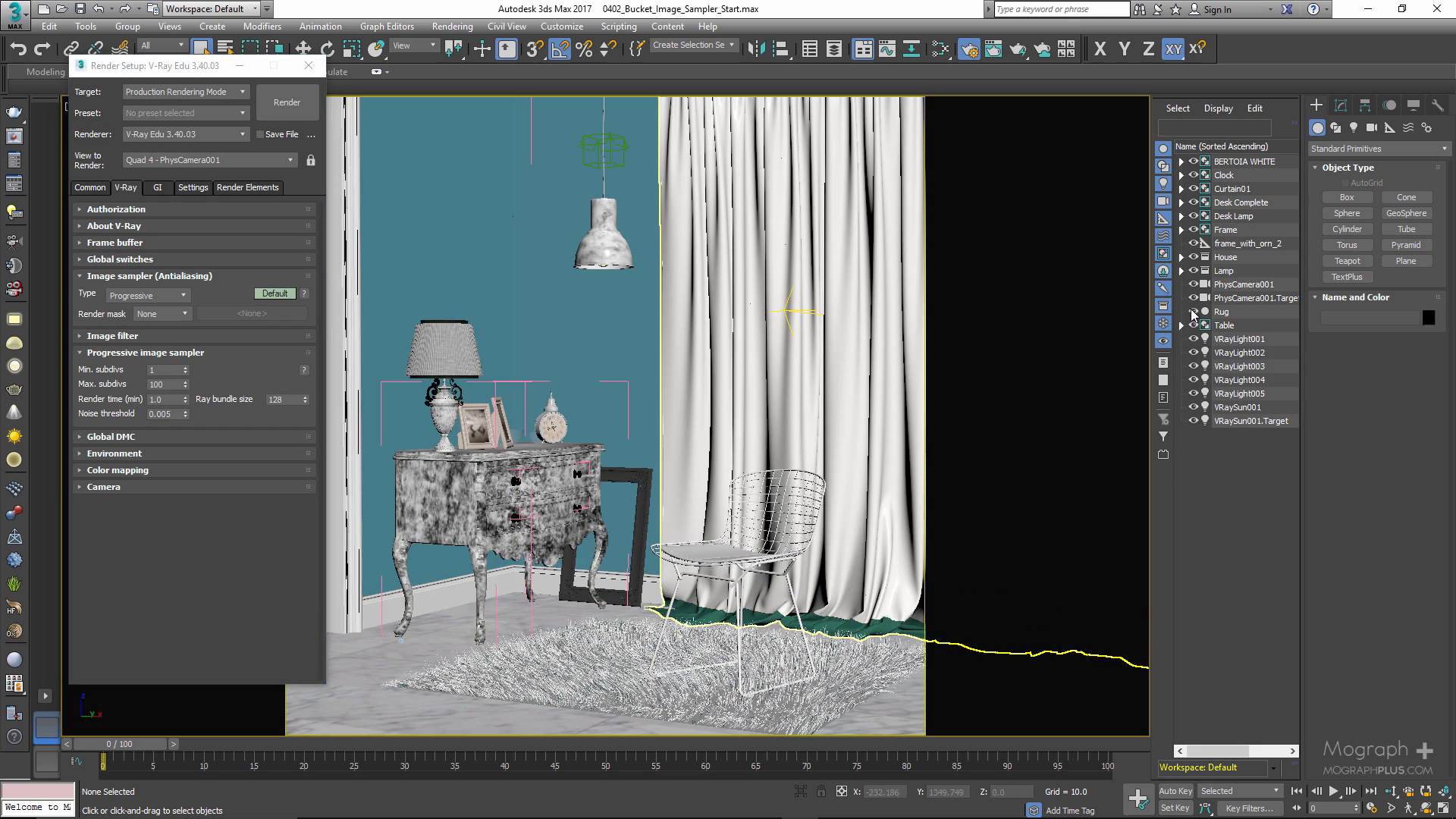Expand the Color mapping rollout
This screenshot has height=819, width=1456.
(118, 470)
